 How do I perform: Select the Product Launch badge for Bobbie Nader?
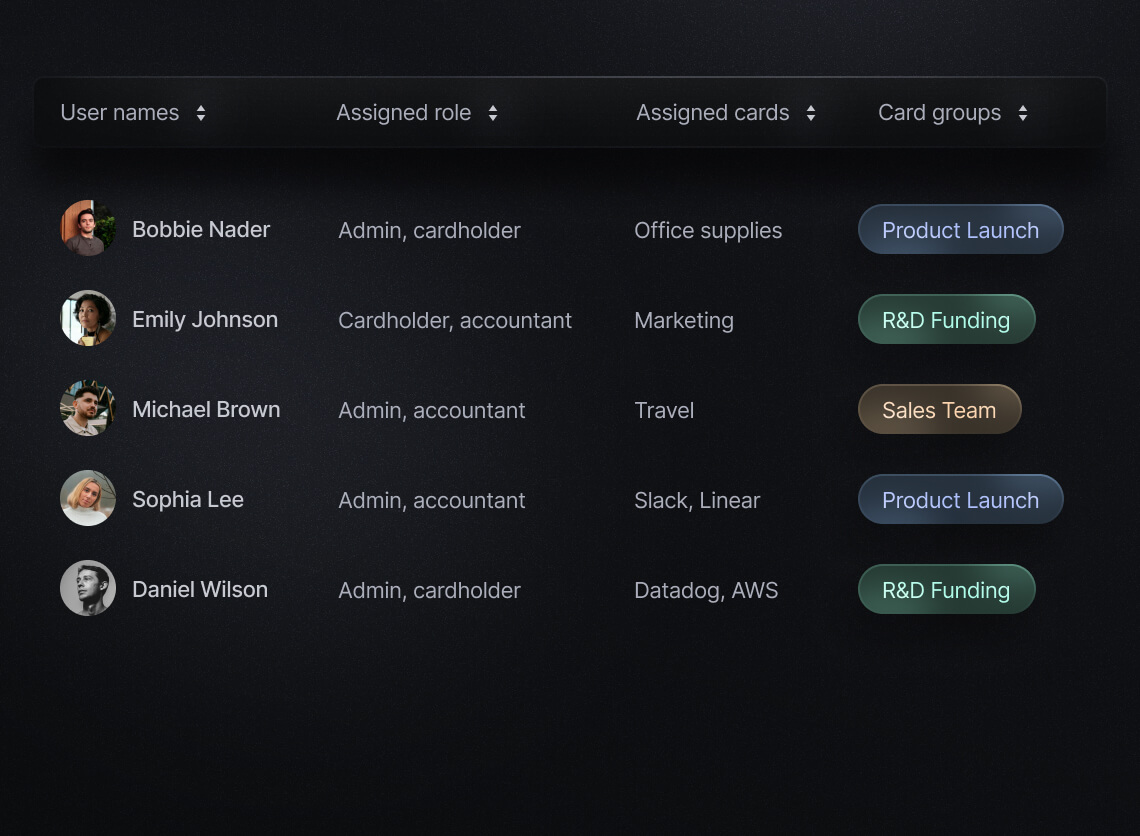click(x=959, y=229)
